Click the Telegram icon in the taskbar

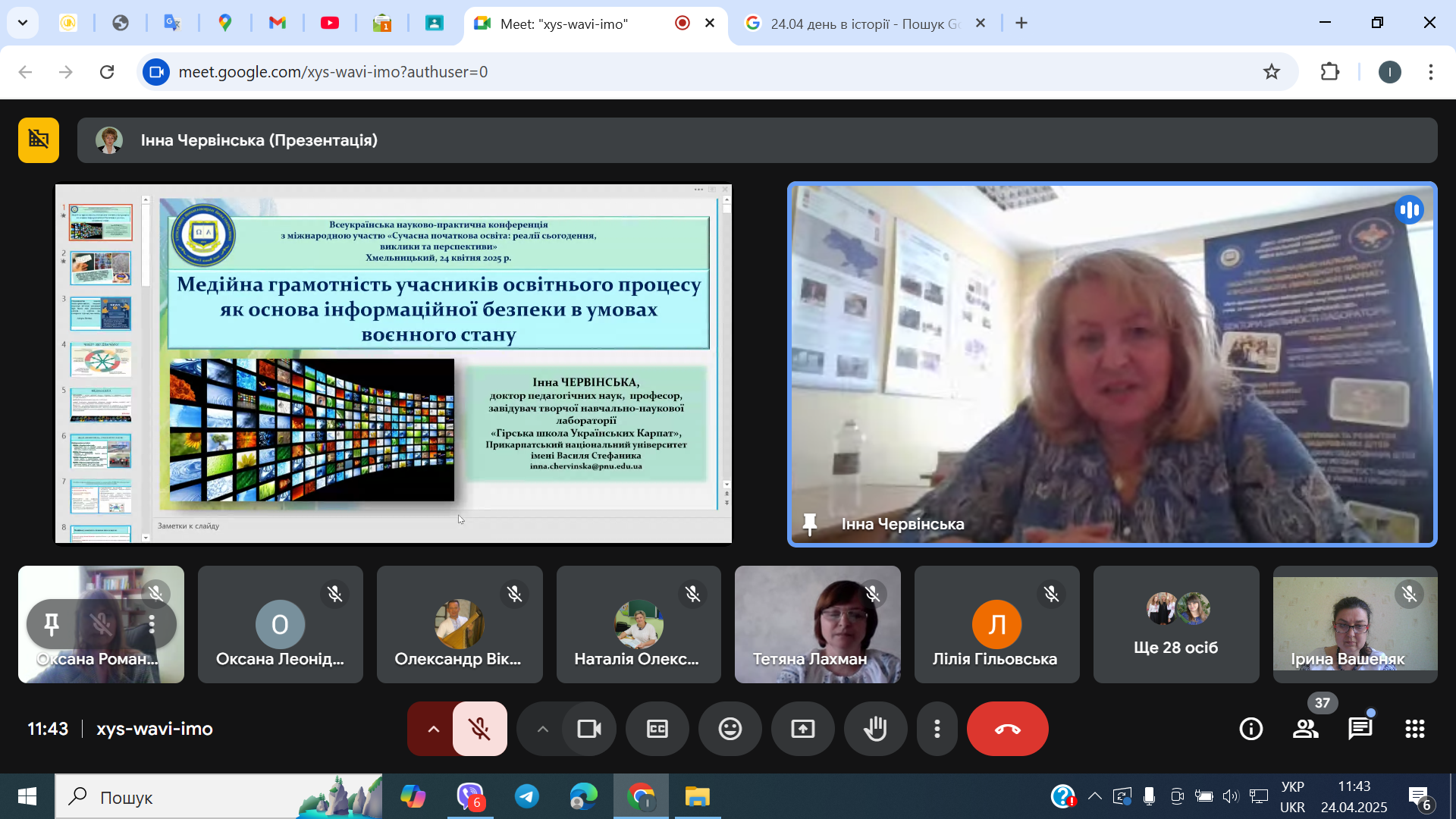[x=527, y=796]
